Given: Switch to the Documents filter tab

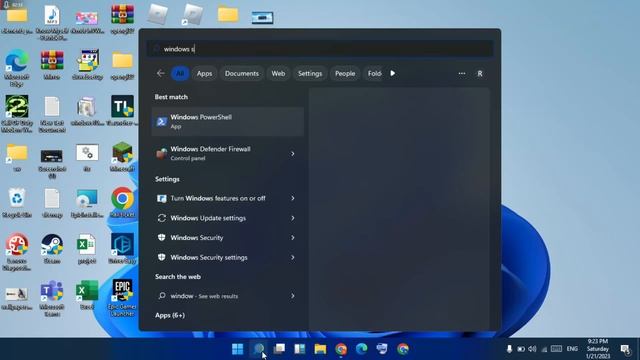Looking at the screenshot, I should (242, 73).
